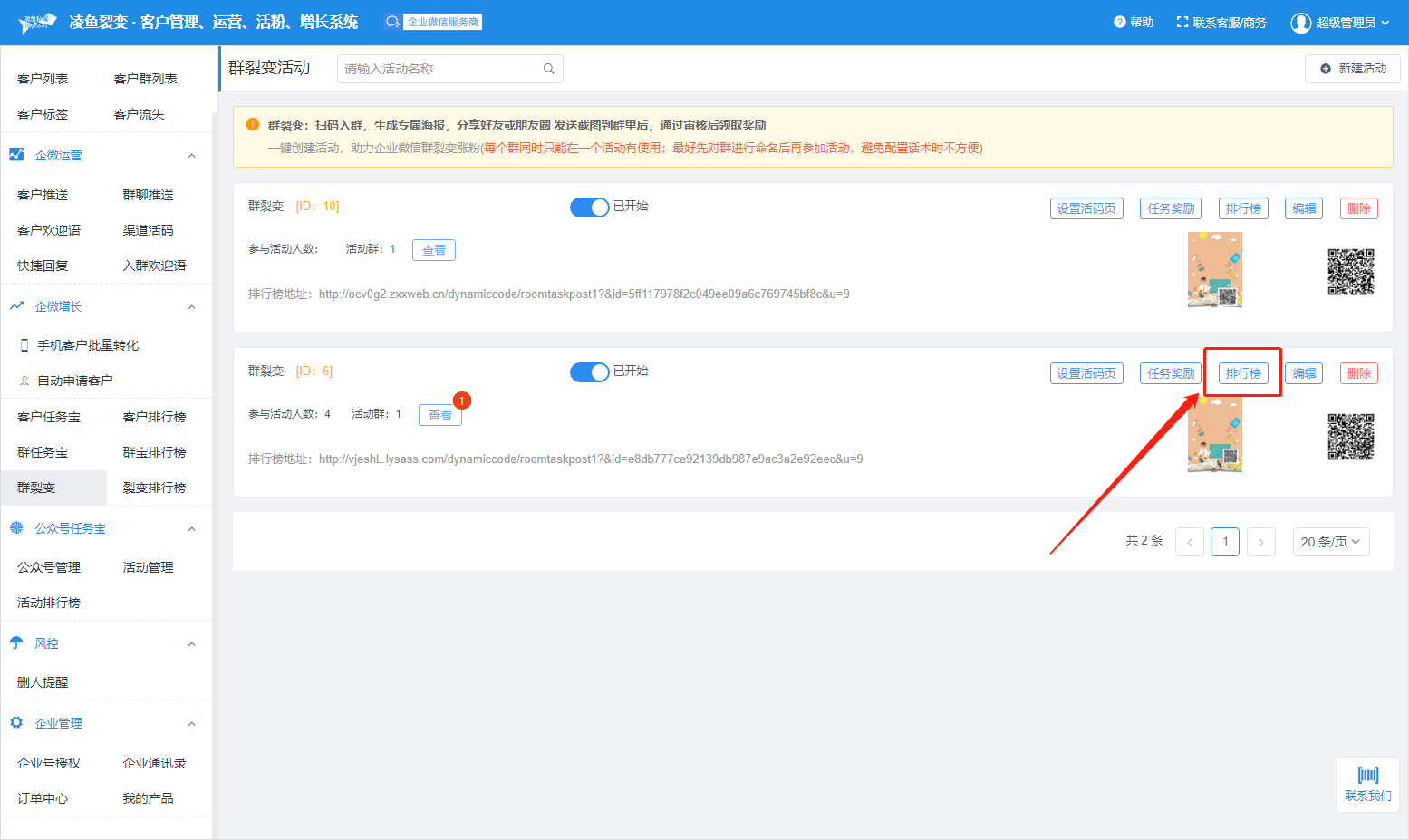Click the 联系客服/商务 fullscreen-style icon
The image size is (1409, 840).
pos(1182,22)
